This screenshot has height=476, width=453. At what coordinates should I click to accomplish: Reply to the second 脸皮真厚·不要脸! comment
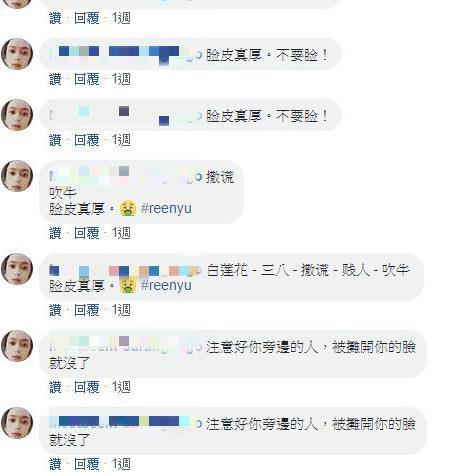point(87,140)
